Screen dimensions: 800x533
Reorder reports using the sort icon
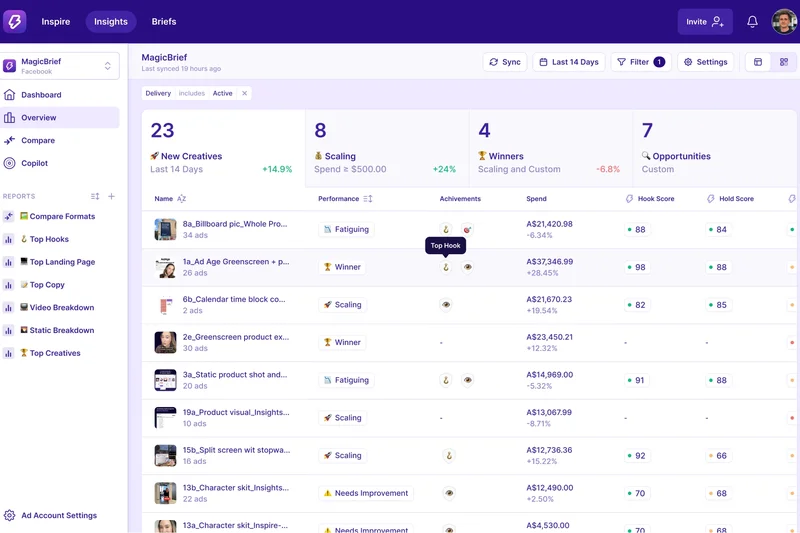(x=95, y=197)
